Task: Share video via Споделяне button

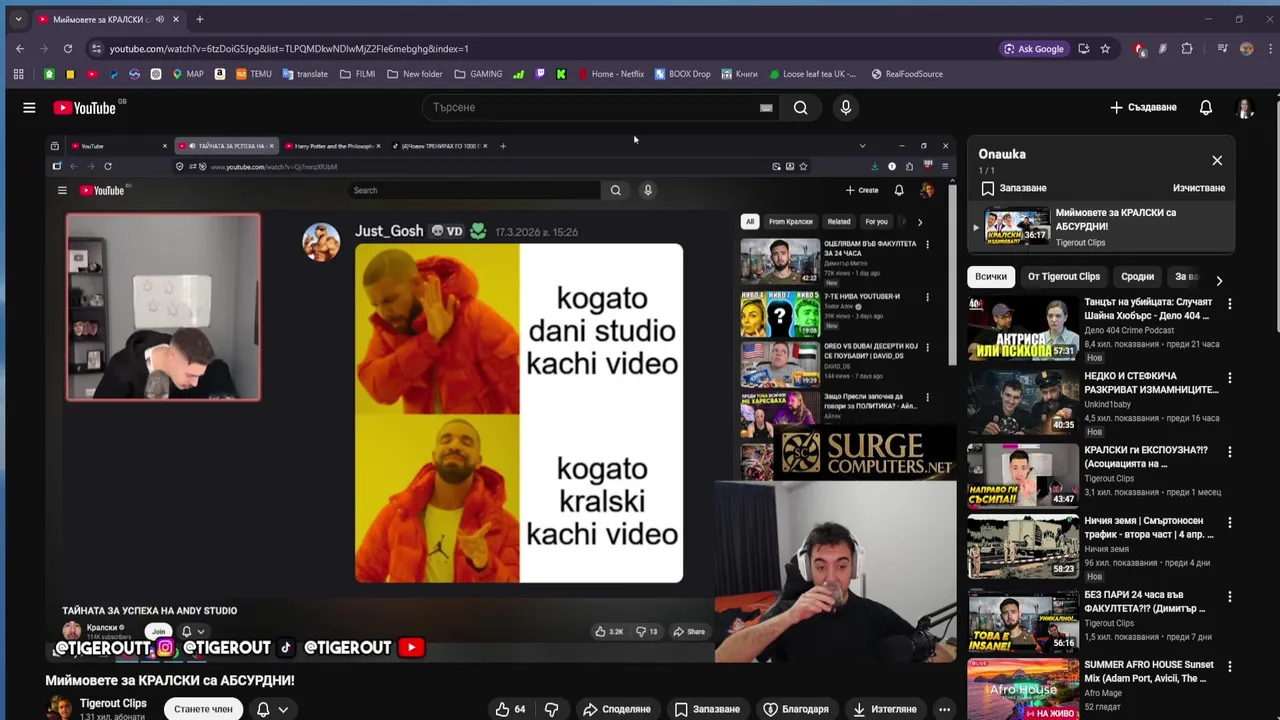Action: coord(617,709)
